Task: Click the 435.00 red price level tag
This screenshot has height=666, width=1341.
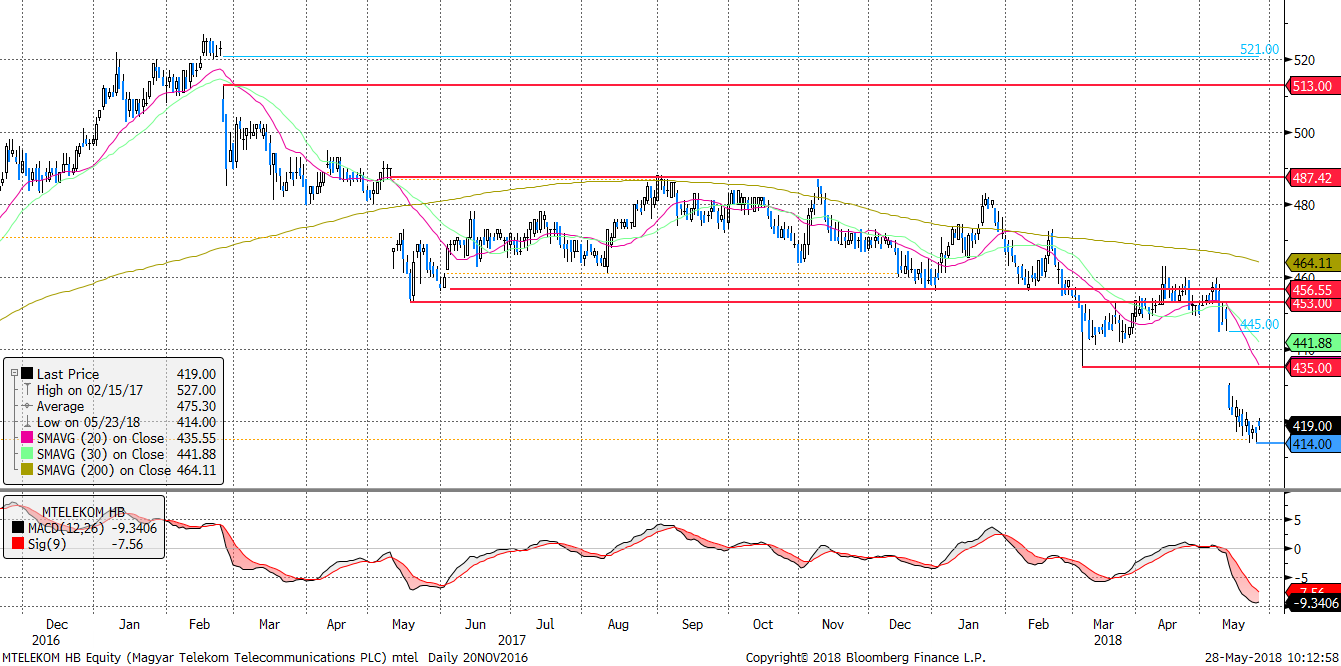Action: (1312, 368)
